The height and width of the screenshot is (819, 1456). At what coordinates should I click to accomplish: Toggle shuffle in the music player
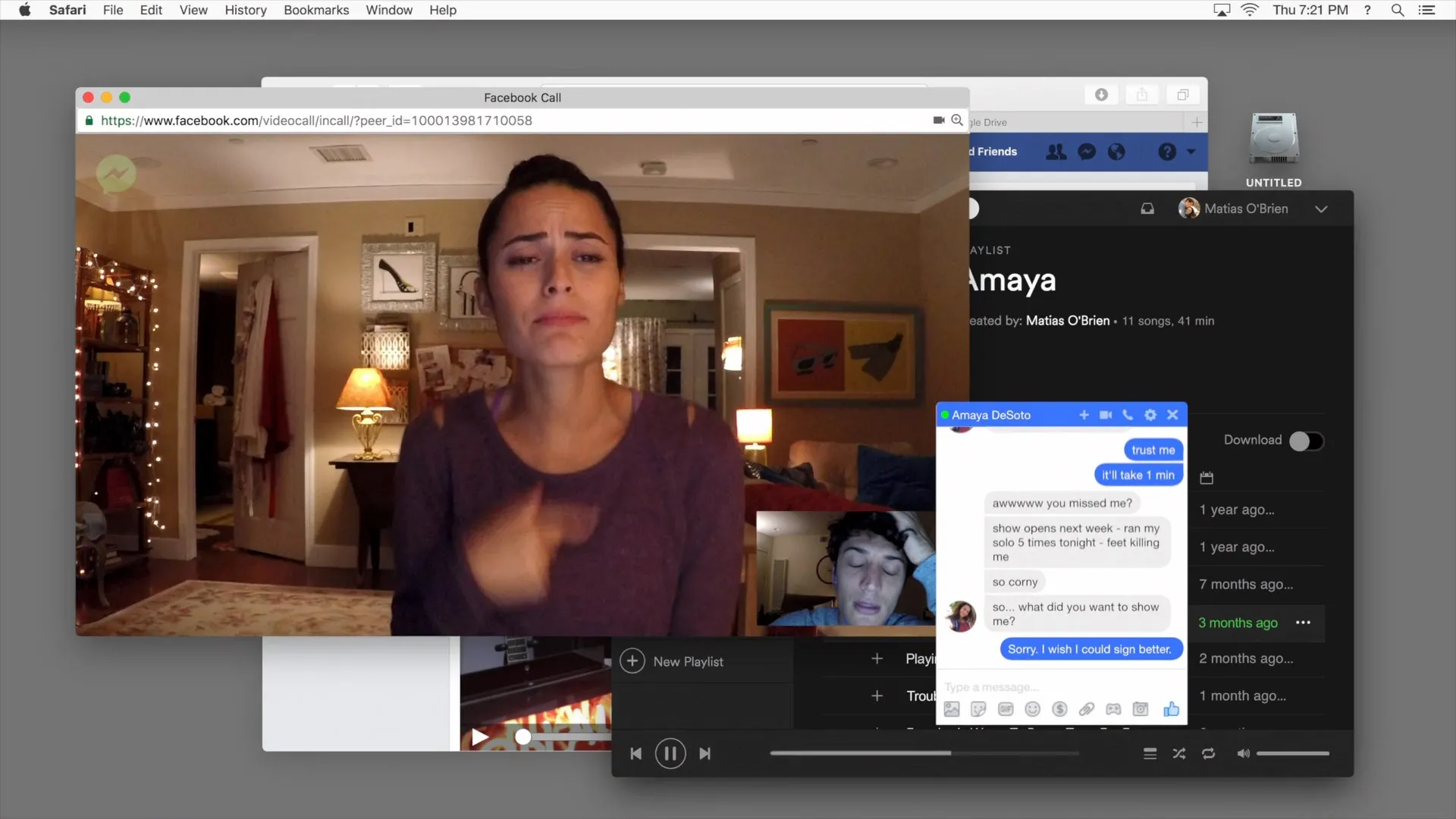pos(1178,753)
